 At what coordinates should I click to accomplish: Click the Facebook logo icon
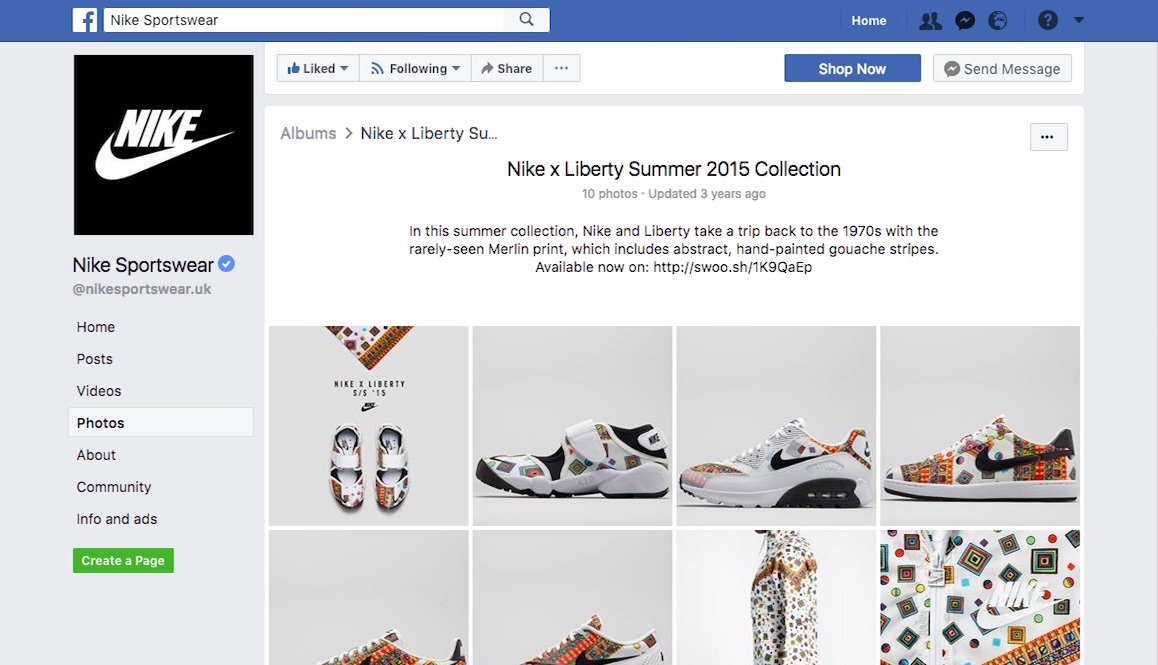pyautogui.click(x=85, y=20)
